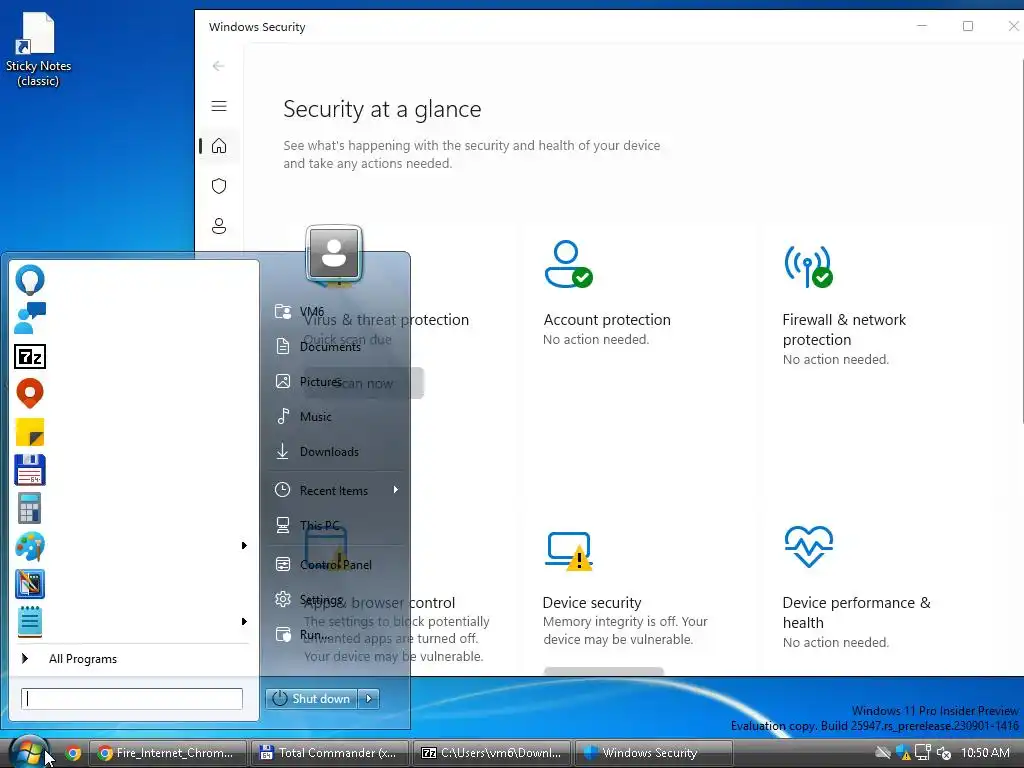1024x768 pixels.
Task: Start Total Commander from the floppy disk icon
Action: (x=30, y=470)
